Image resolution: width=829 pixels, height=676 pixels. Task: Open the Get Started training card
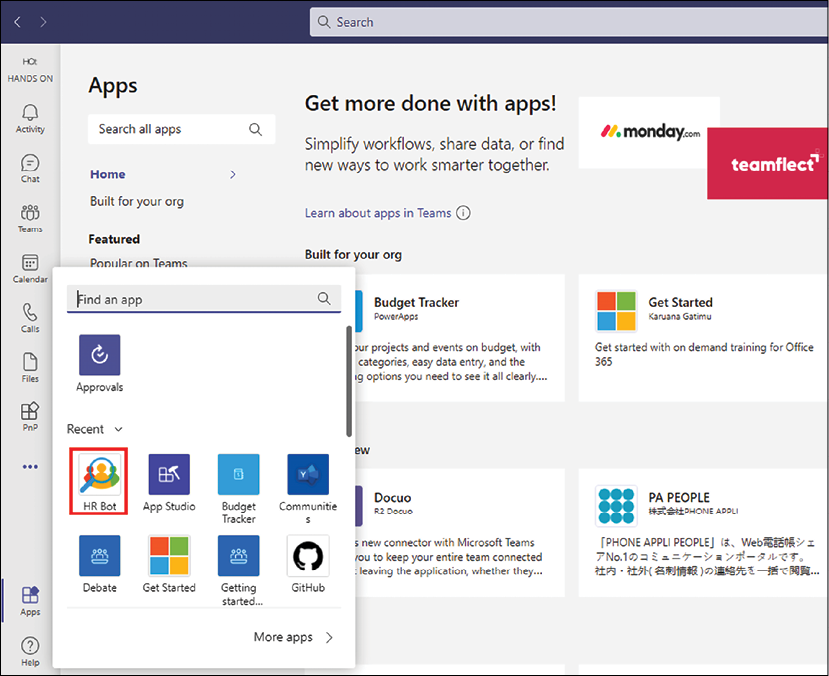point(703,338)
